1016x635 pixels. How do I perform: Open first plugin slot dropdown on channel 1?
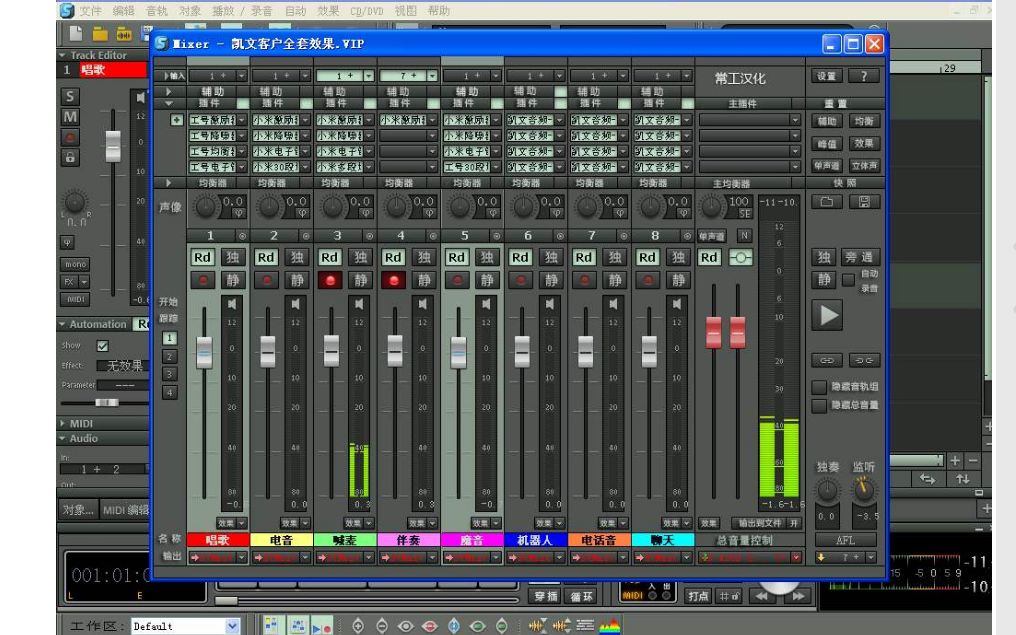pos(242,120)
